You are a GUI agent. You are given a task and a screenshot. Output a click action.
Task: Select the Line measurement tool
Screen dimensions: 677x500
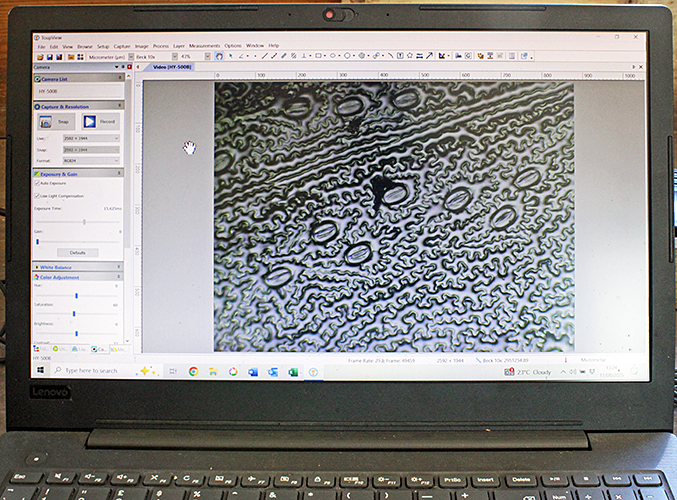[264, 56]
